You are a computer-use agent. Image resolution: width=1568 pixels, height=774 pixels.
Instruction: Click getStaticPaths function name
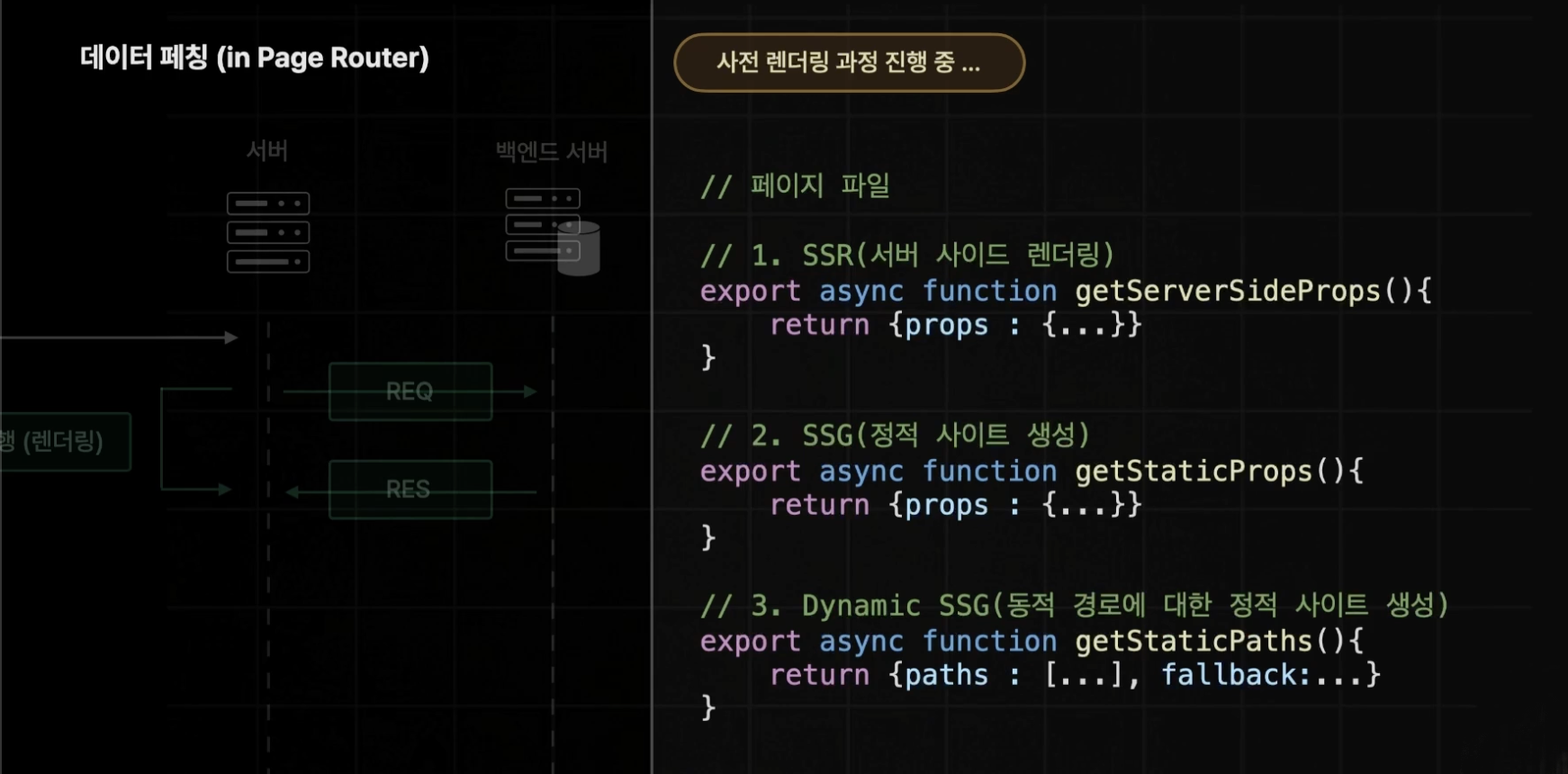tap(1194, 641)
